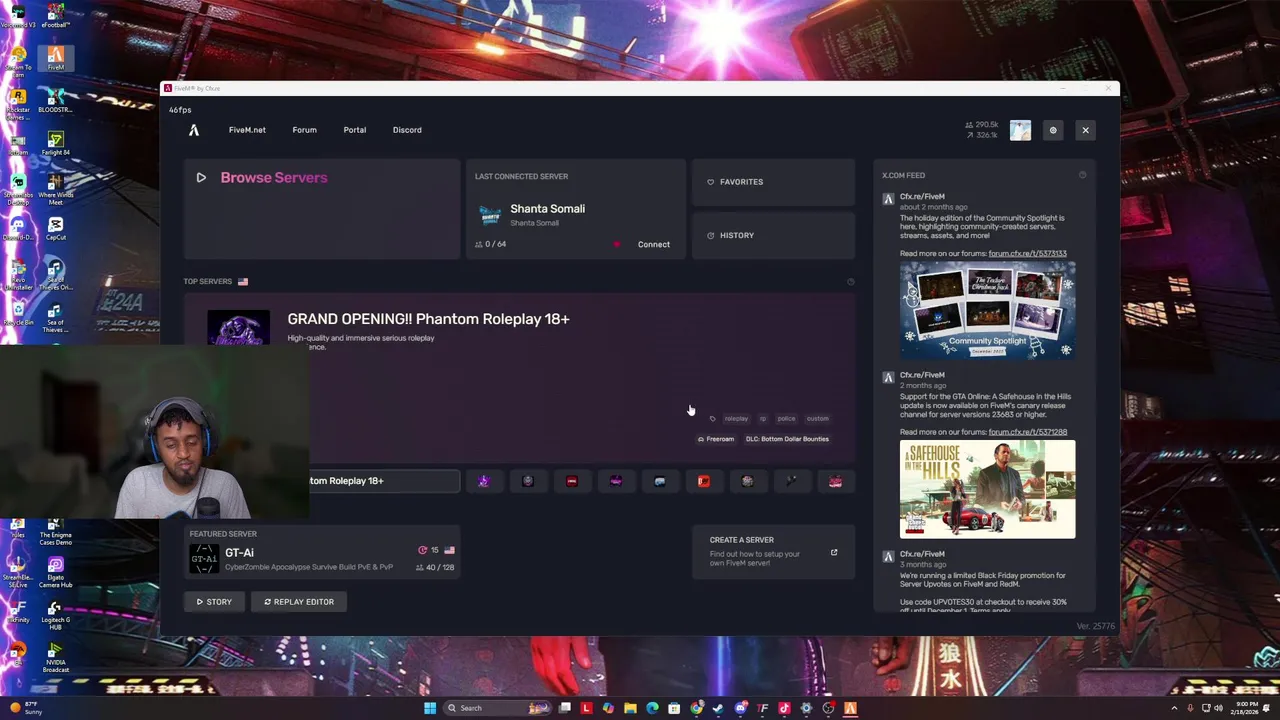The image size is (1280, 720).
Task: Click the user avatar in FiveM header
Action: click(x=1020, y=130)
